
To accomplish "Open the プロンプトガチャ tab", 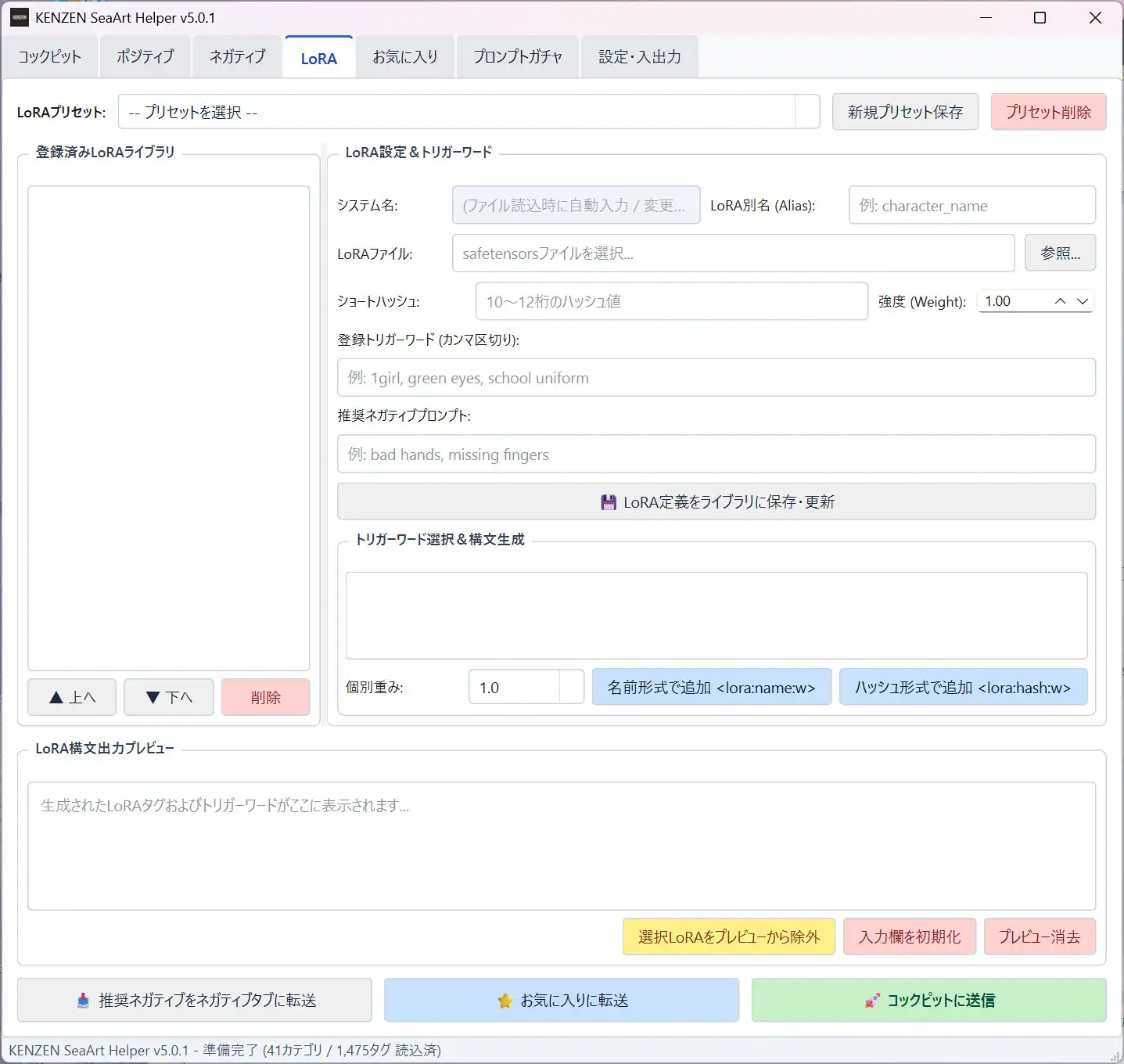I will pyautogui.click(x=518, y=57).
